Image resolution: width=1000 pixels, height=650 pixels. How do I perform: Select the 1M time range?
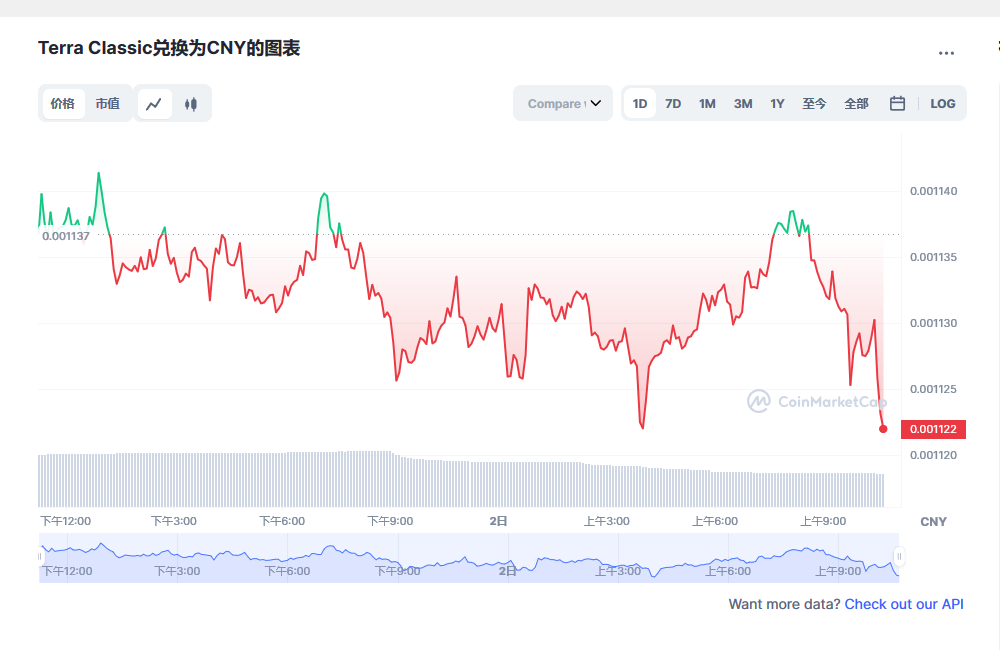[x=707, y=103]
